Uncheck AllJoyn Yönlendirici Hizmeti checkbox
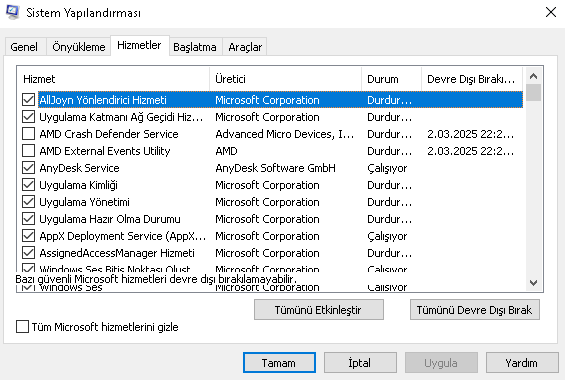This screenshot has height=380, width=565. click(28, 100)
